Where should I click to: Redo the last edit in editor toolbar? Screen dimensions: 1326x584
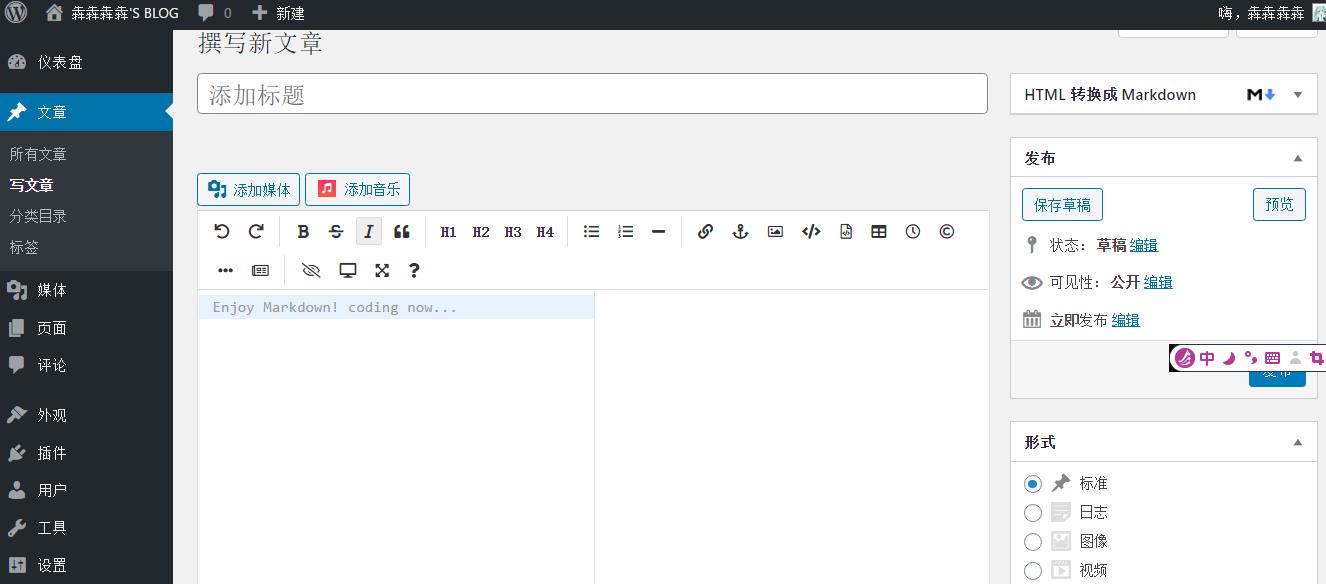(256, 231)
